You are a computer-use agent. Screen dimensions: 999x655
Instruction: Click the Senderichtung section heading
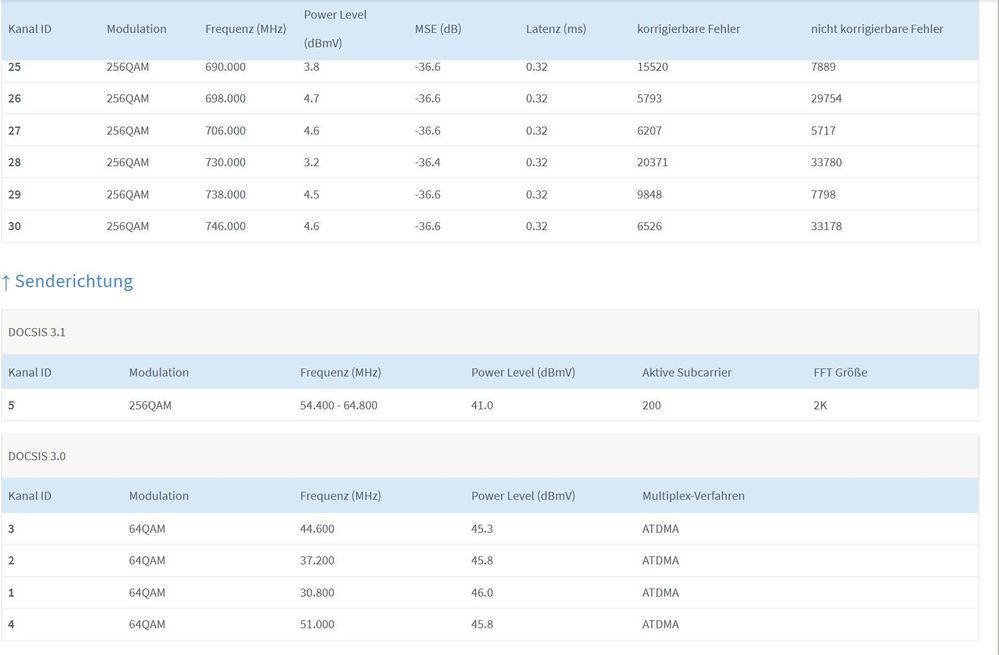(74, 281)
